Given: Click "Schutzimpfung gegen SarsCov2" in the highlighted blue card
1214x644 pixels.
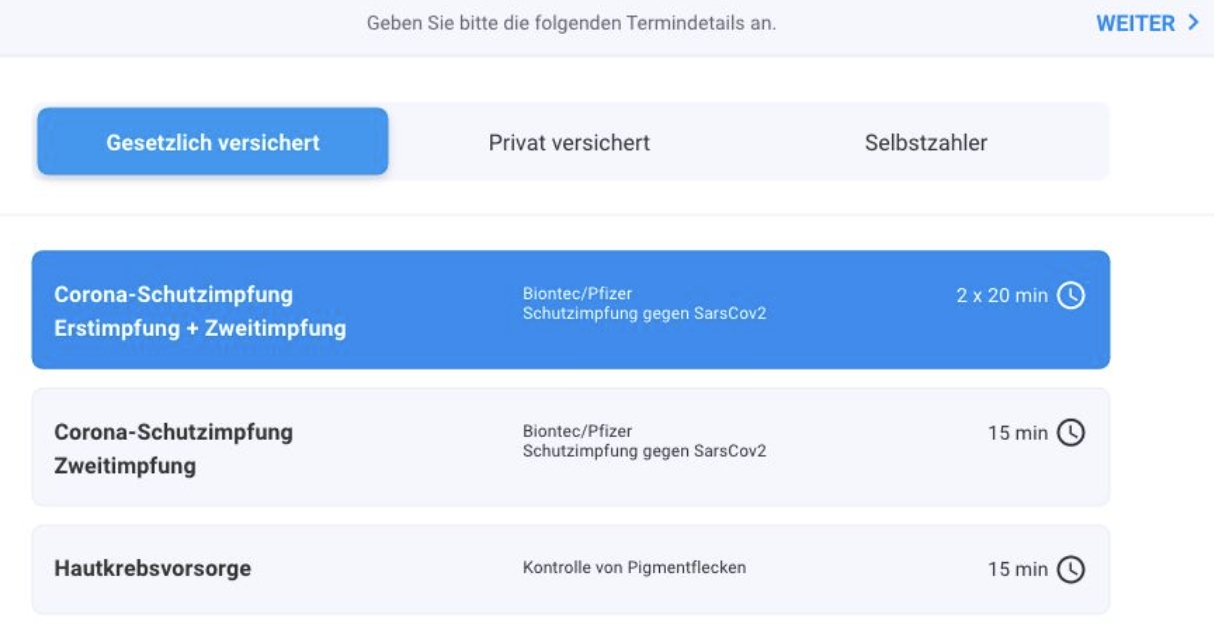Looking at the screenshot, I should pyautogui.click(x=644, y=314).
